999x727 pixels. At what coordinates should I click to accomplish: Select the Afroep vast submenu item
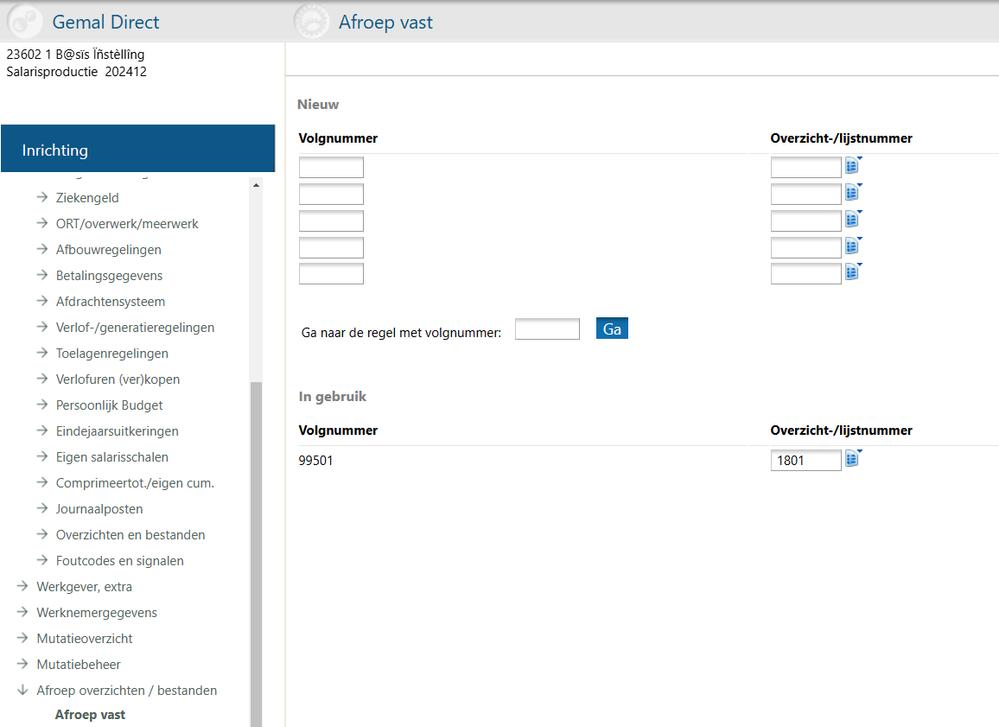pyautogui.click(x=90, y=715)
